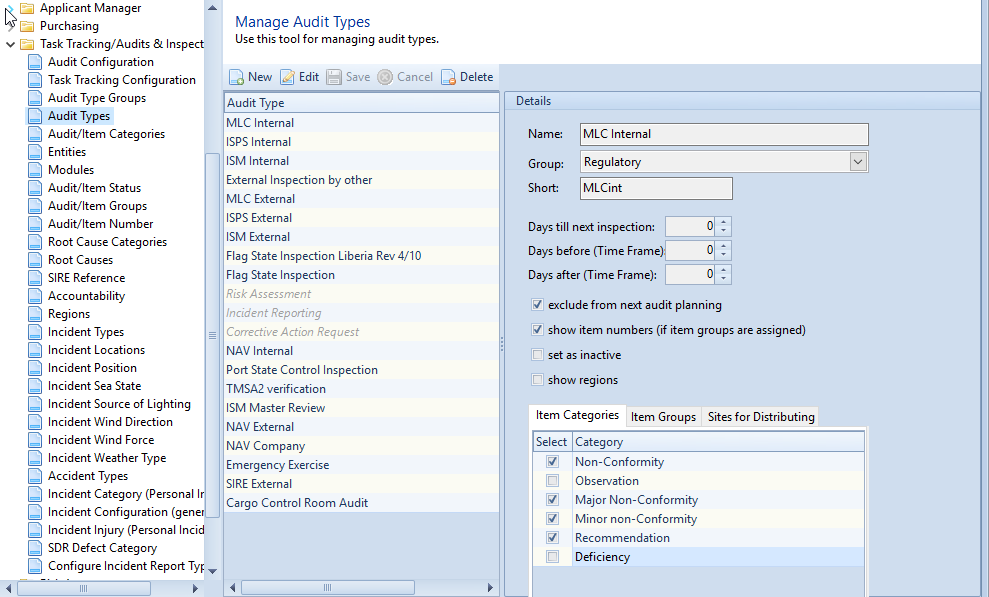The height and width of the screenshot is (597, 989).
Task: Click the Name input field
Action: [724, 134]
